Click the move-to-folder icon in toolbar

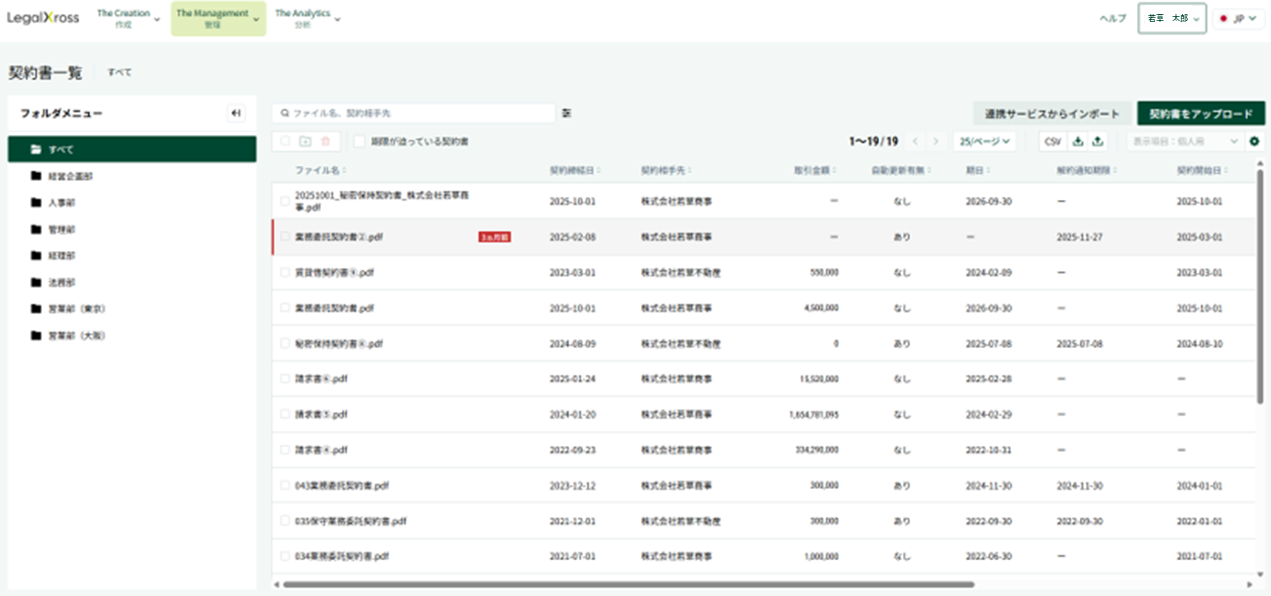(305, 142)
